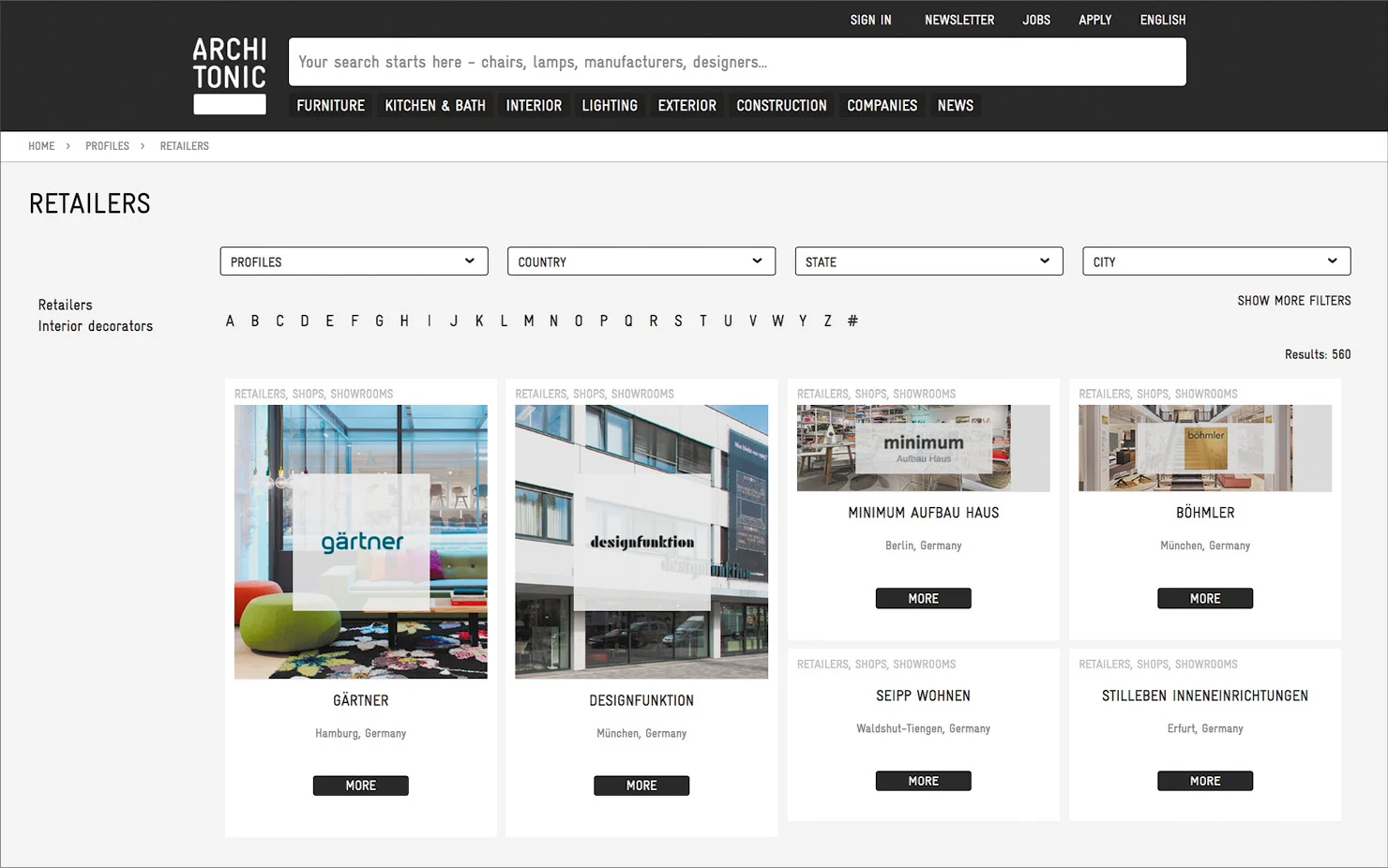Filter by letter A
This screenshot has height=868, width=1388.
pyautogui.click(x=230, y=321)
